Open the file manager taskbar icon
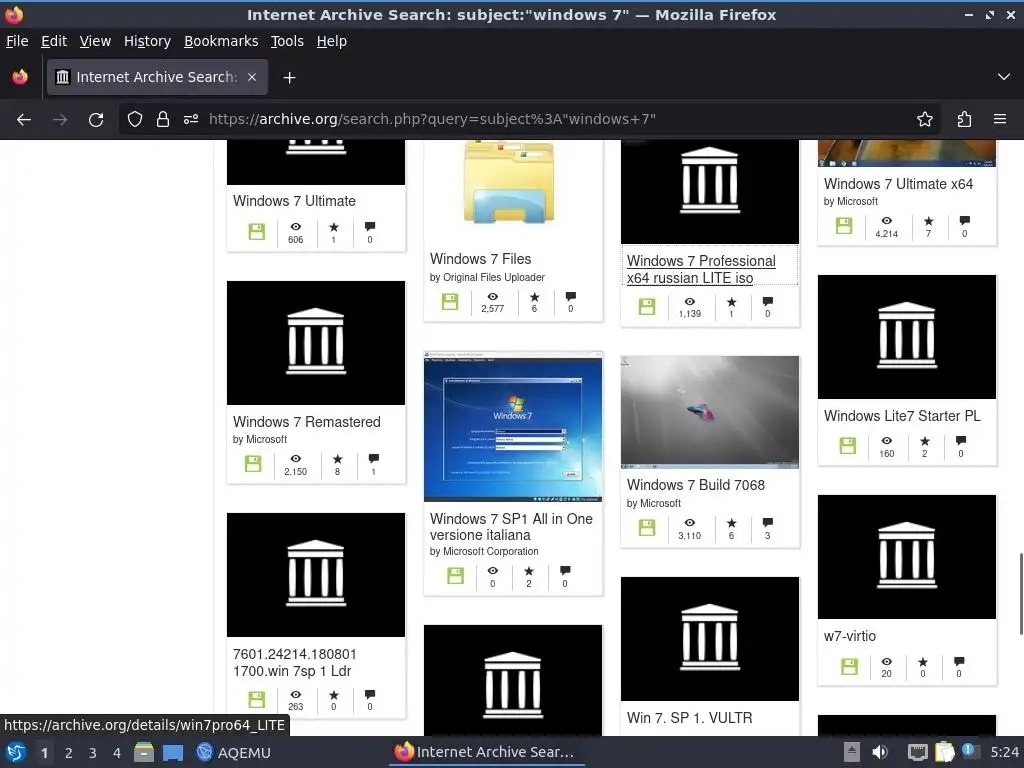Screen dimensions: 1024x768 [144, 752]
